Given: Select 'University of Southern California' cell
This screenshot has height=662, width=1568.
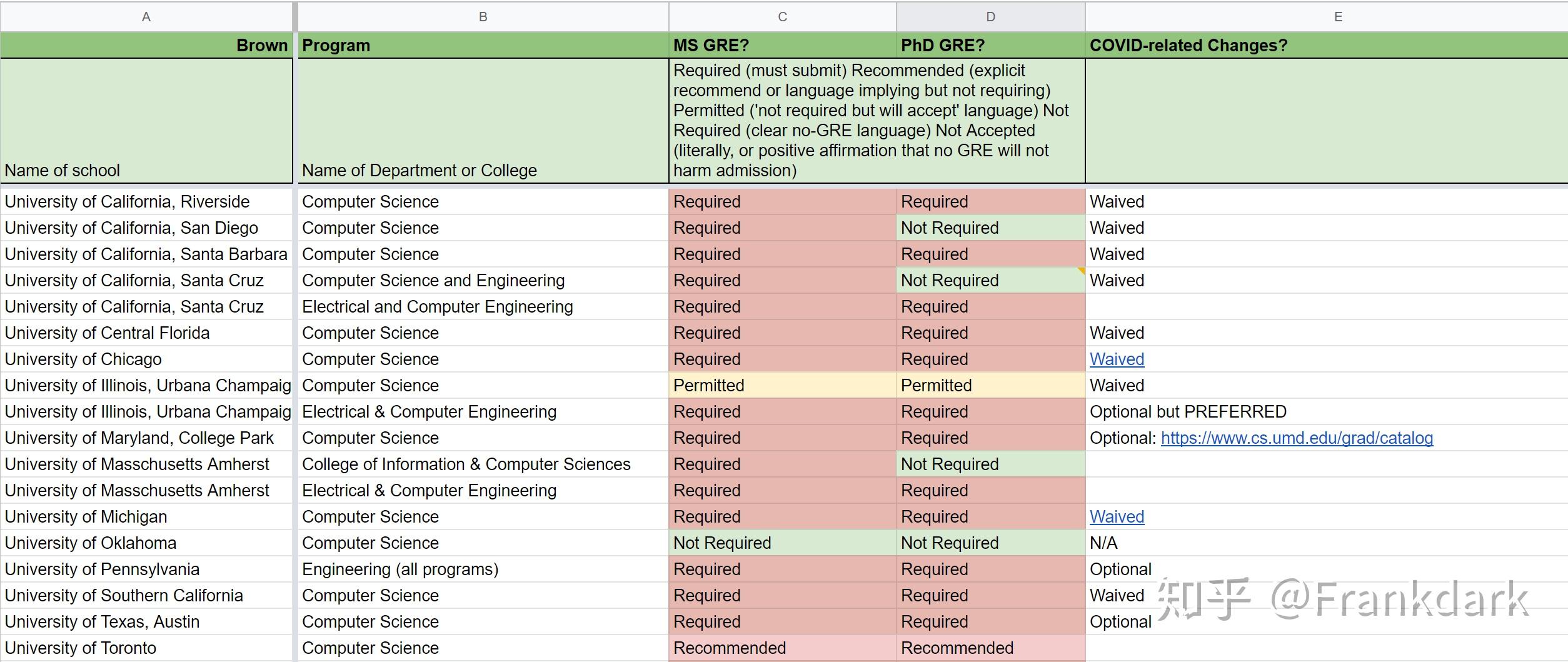Looking at the screenshot, I should coord(146,596).
